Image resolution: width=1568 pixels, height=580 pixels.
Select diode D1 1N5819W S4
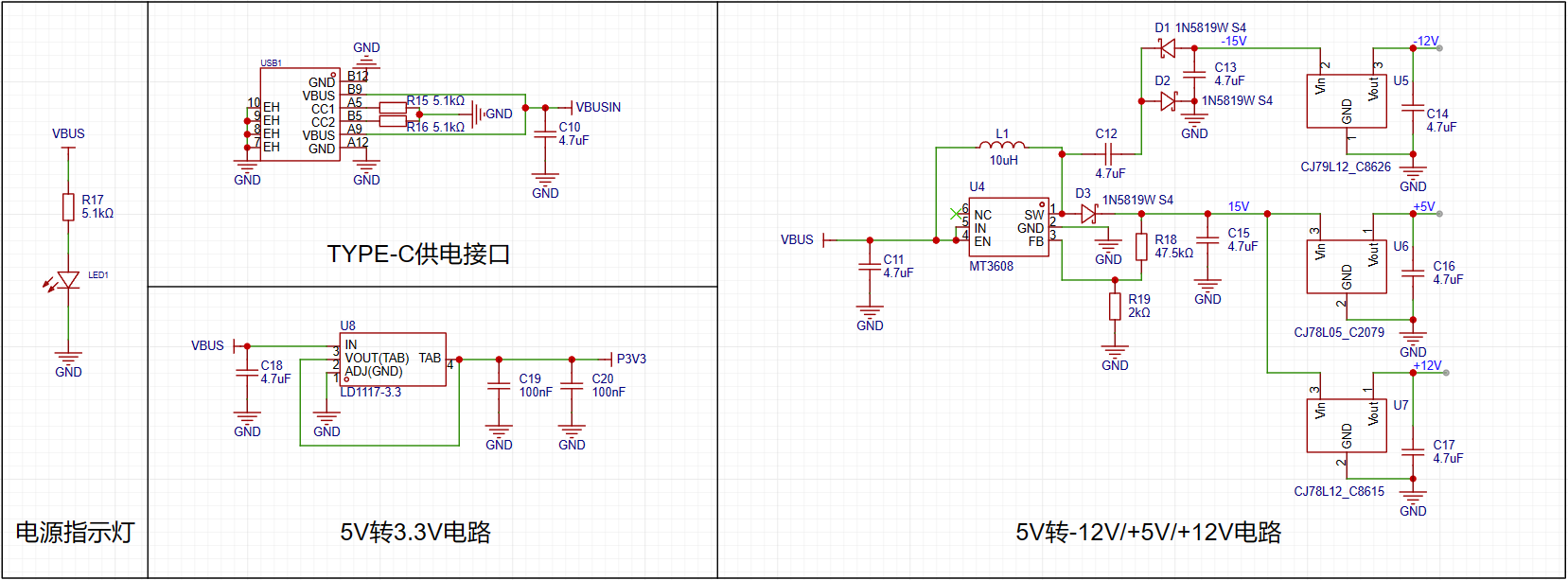point(1168,48)
